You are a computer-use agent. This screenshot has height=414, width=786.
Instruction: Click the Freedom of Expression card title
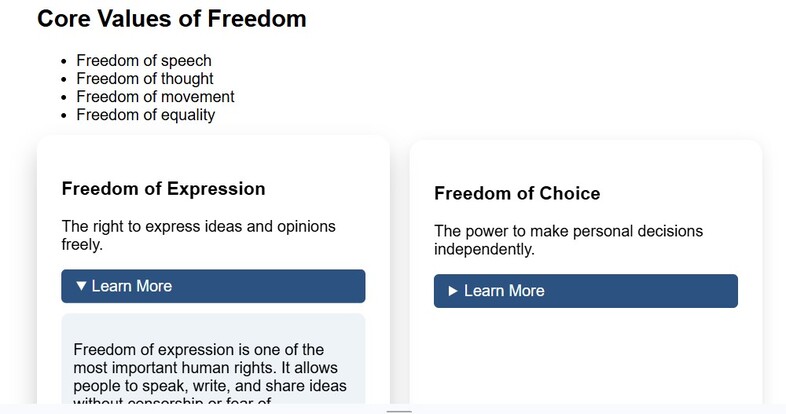[163, 189]
